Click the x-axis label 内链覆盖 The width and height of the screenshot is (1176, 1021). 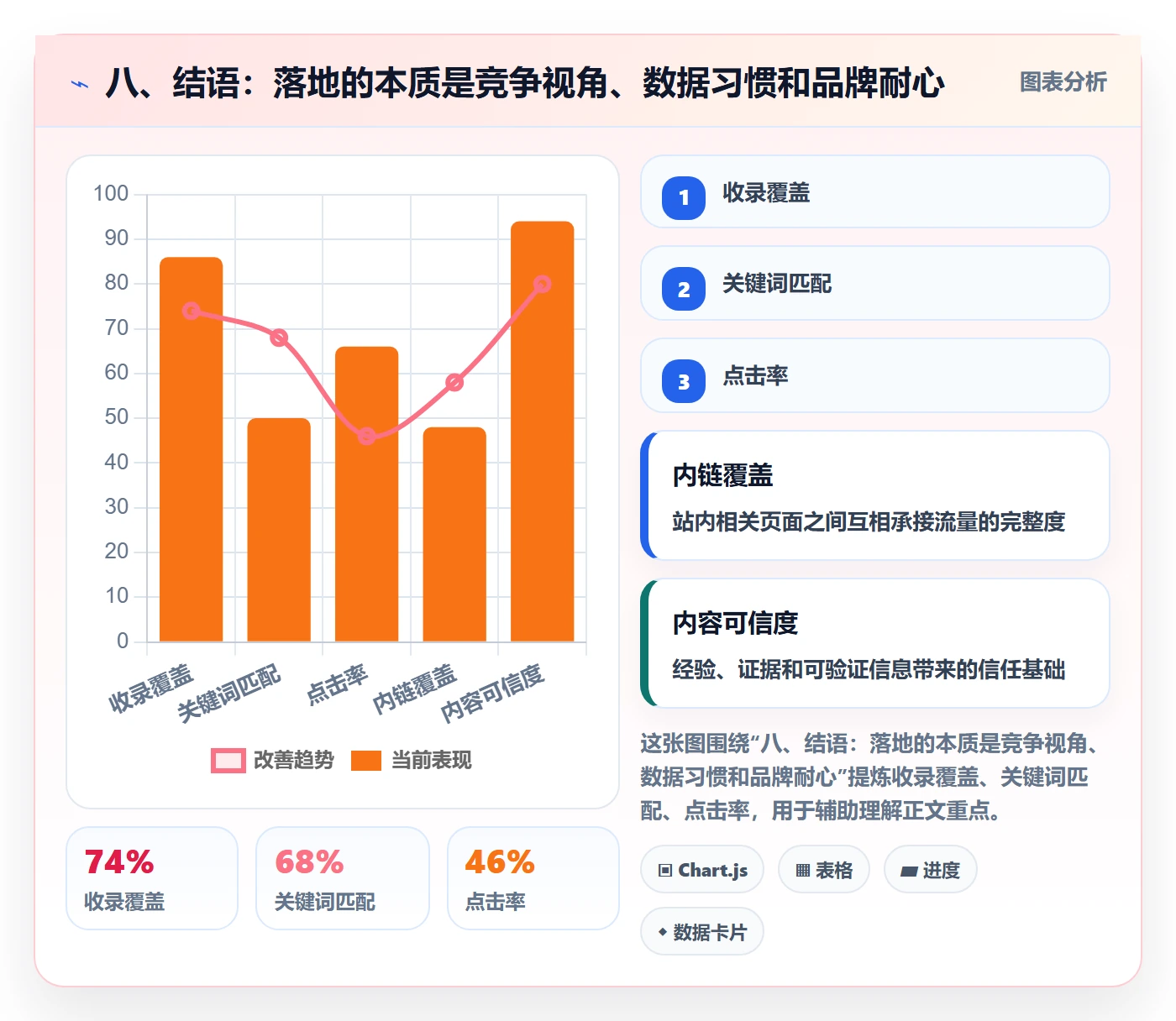point(415,689)
